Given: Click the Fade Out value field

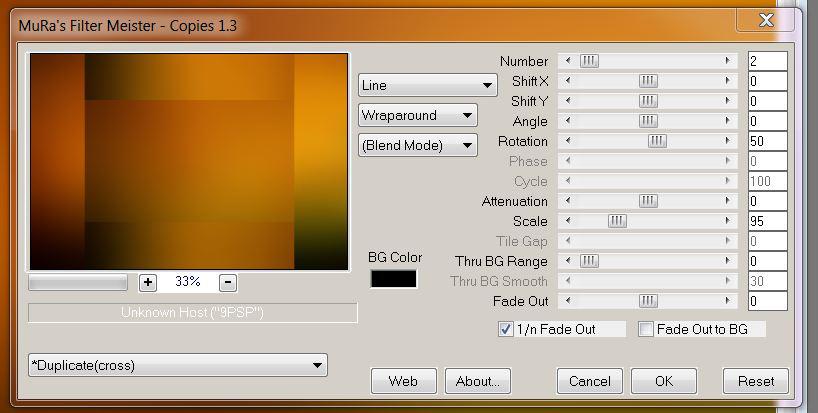Looking at the screenshot, I should 767,301.
